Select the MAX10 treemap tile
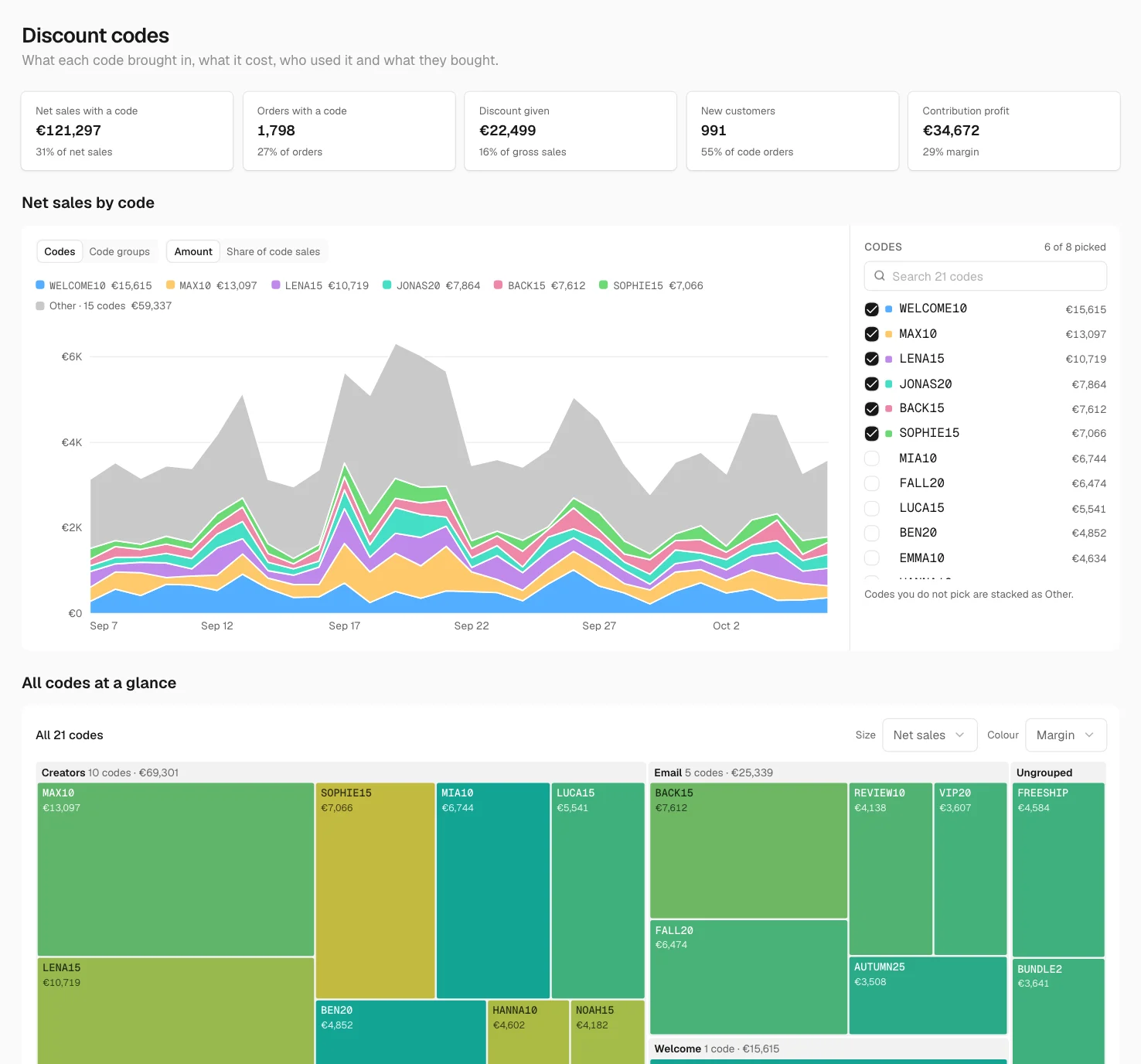Viewport: 1141px width, 1064px height. click(x=175, y=869)
